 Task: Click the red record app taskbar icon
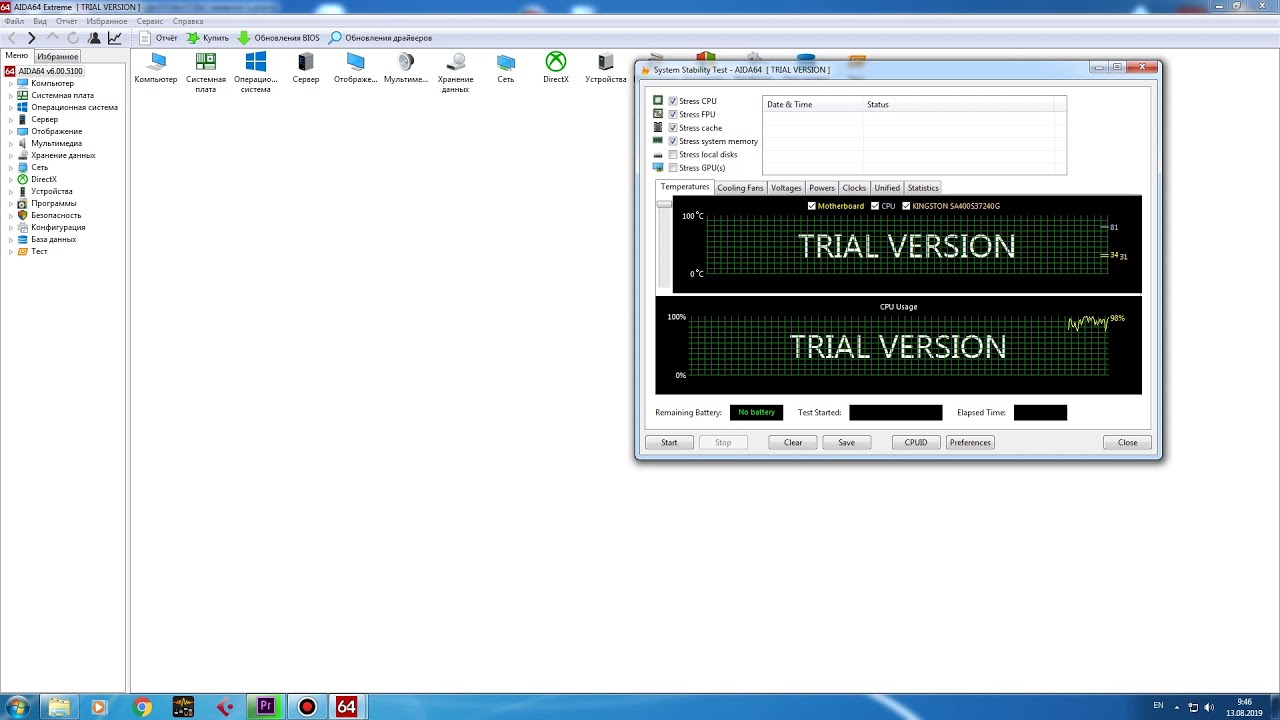(x=307, y=707)
